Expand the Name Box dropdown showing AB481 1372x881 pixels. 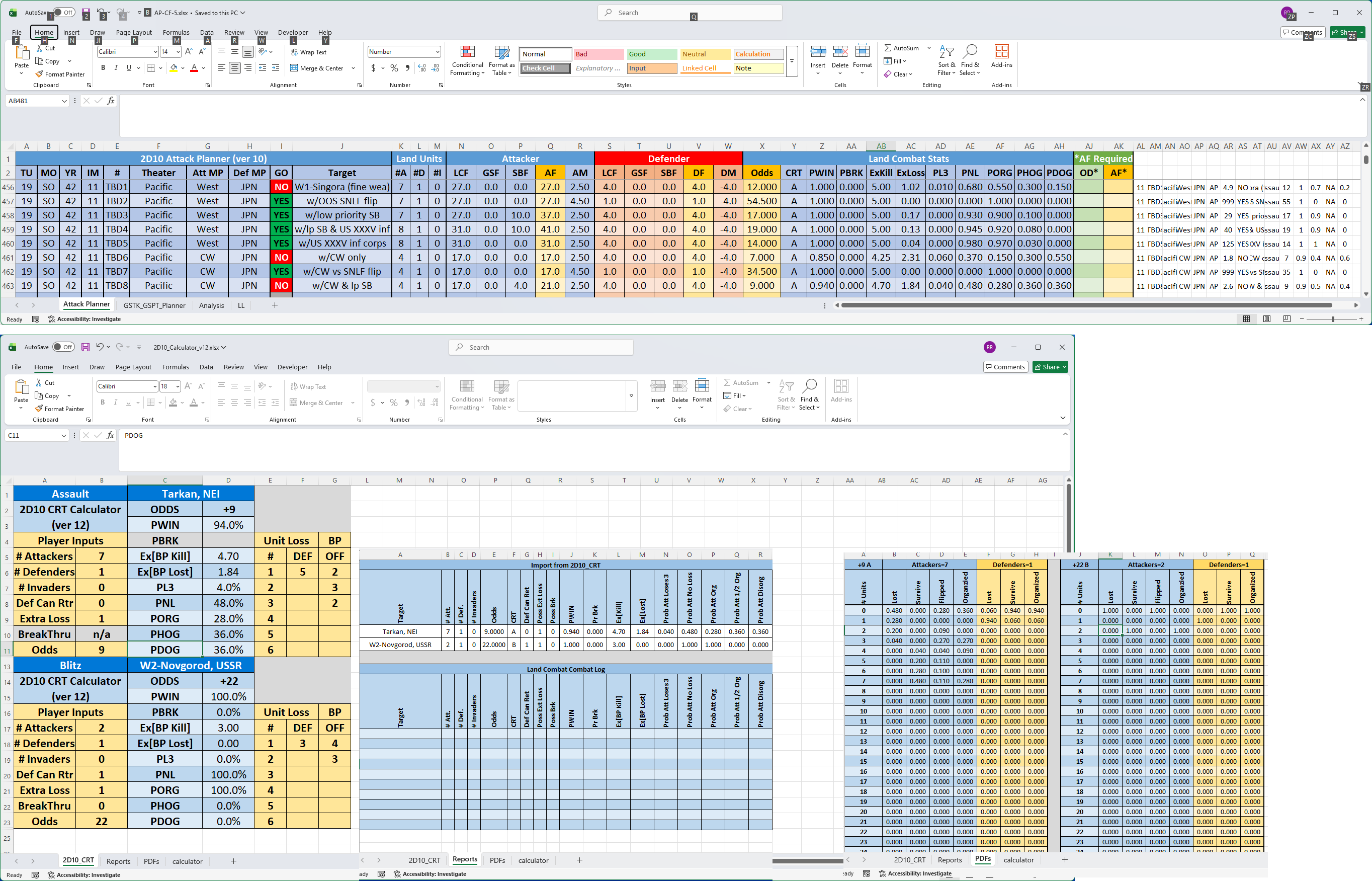point(64,101)
